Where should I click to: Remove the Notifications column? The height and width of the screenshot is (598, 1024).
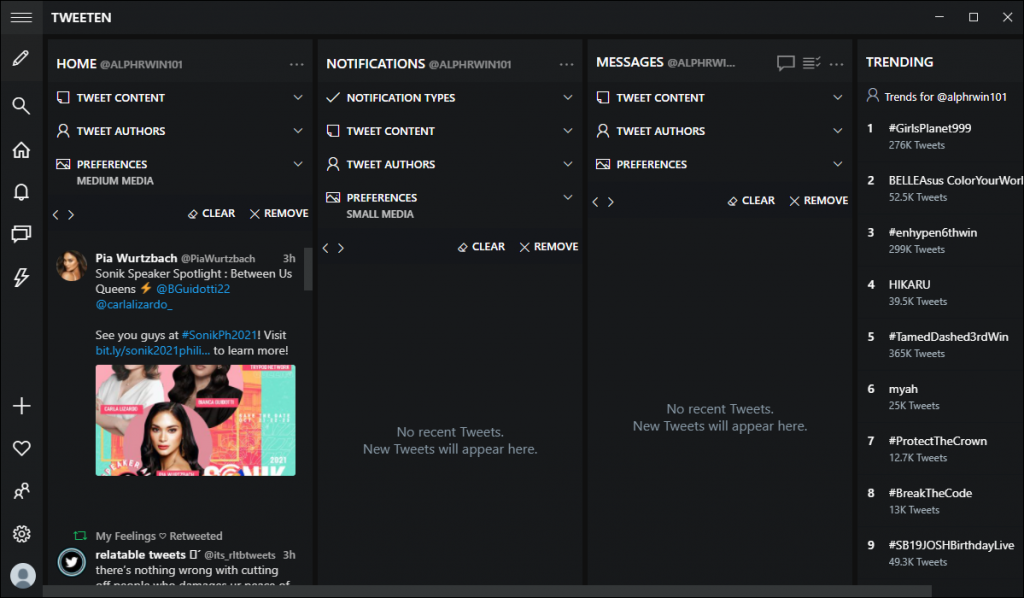tap(548, 246)
